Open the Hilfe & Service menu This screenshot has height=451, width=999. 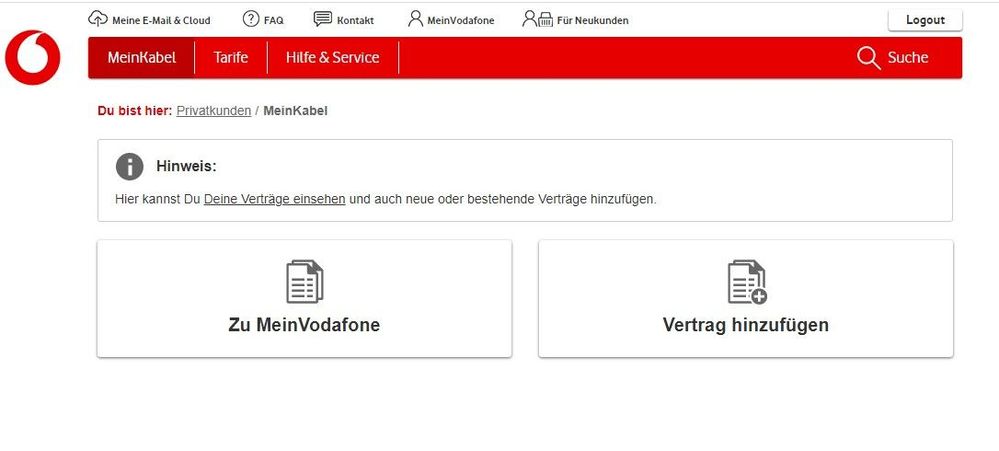coord(333,57)
